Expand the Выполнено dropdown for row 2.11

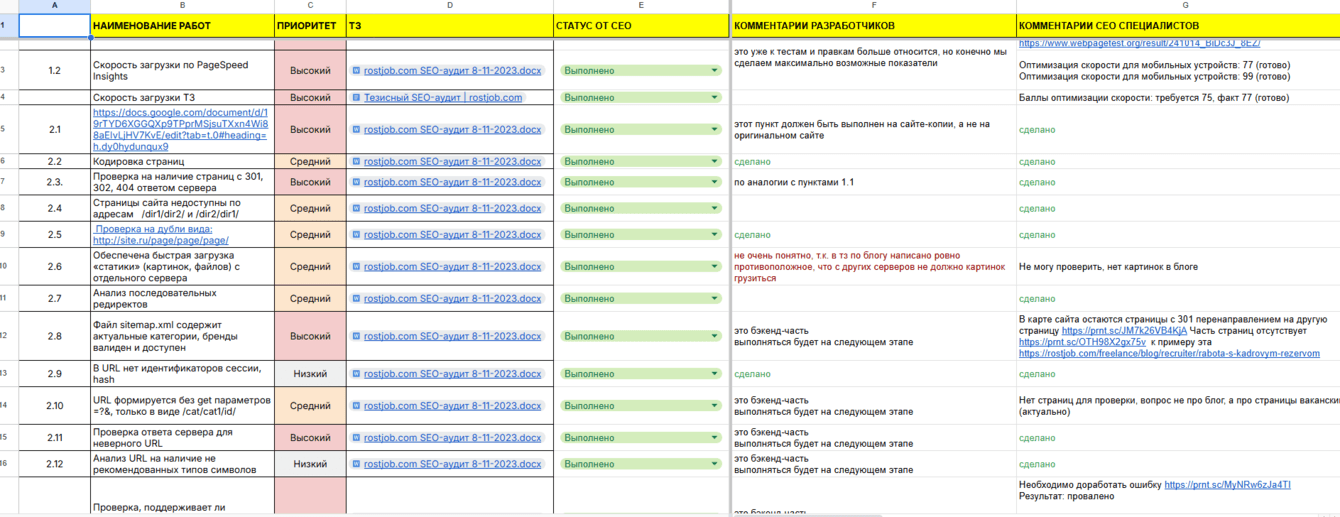point(715,438)
